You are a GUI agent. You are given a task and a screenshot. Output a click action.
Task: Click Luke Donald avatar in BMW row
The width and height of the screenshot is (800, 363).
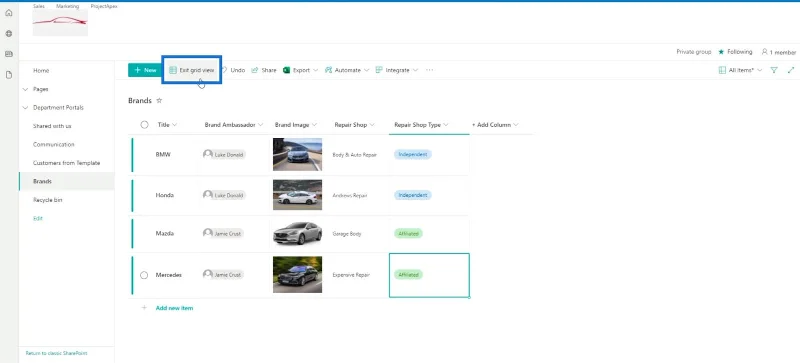(x=208, y=154)
